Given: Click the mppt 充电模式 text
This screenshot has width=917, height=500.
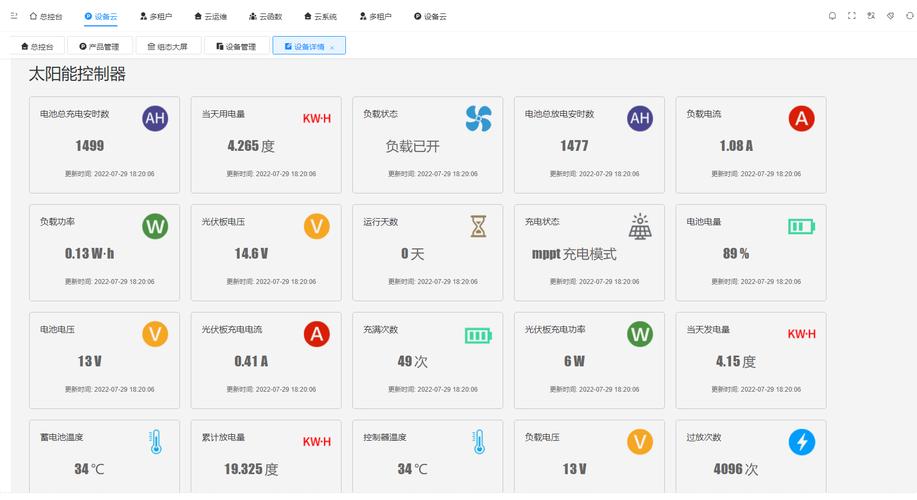Looking at the screenshot, I should click(x=574, y=254).
